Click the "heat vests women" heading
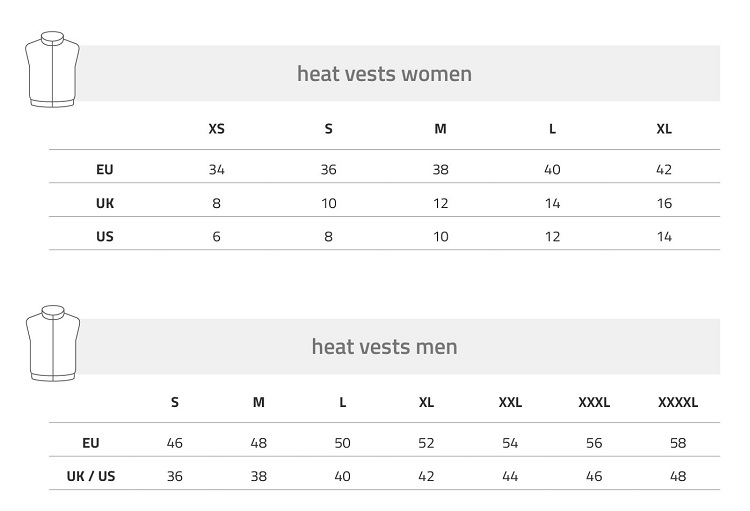 point(384,74)
